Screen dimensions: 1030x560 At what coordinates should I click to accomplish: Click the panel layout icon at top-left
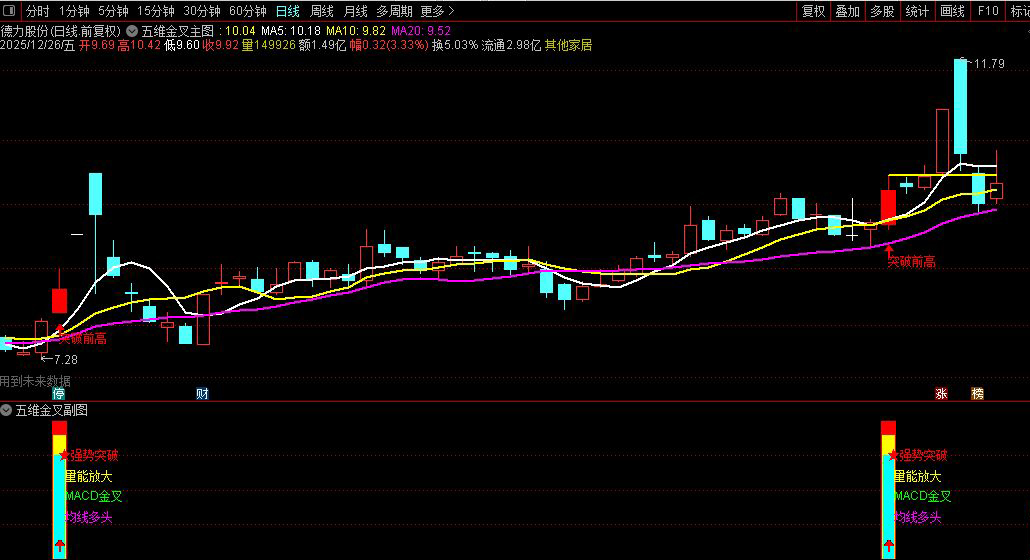point(9,11)
